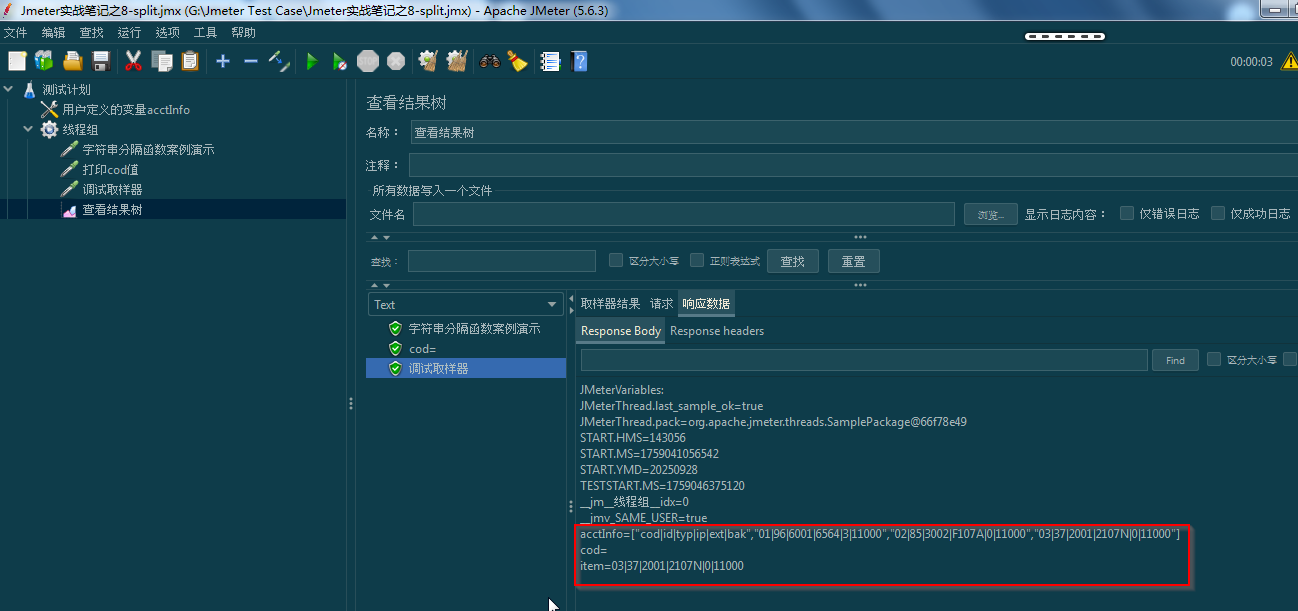Click the Find button
This screenshot has width=1298, height=611.
1175,360
